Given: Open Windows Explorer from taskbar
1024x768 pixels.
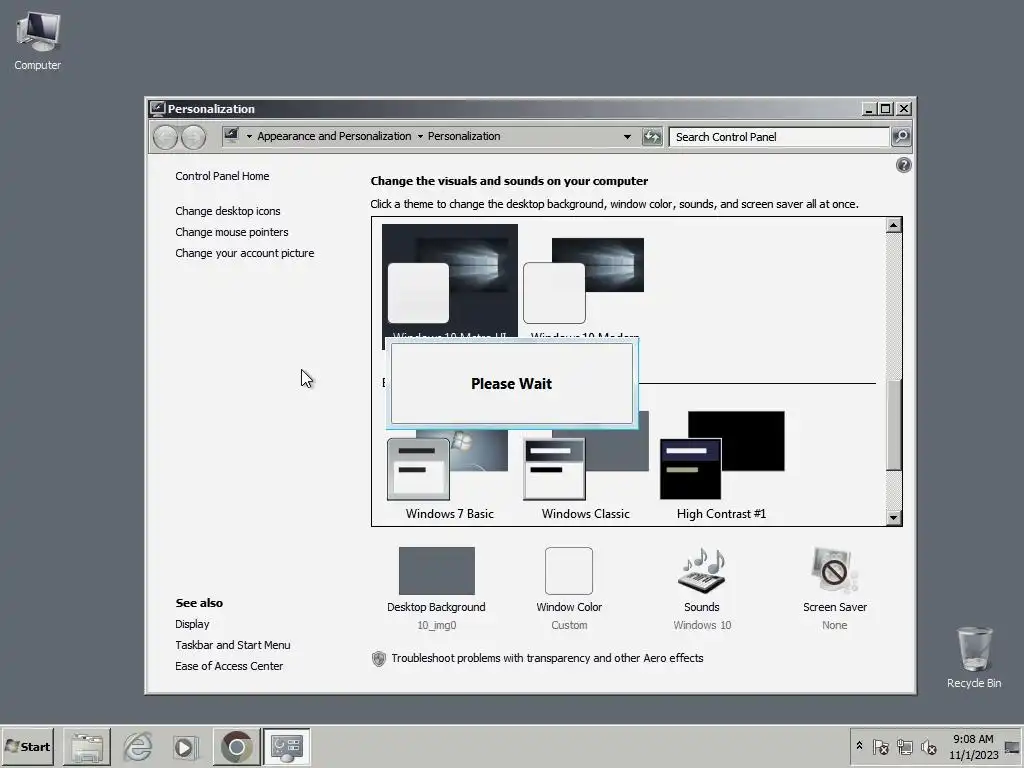Looking at the screenshot, I should [87, 746].
